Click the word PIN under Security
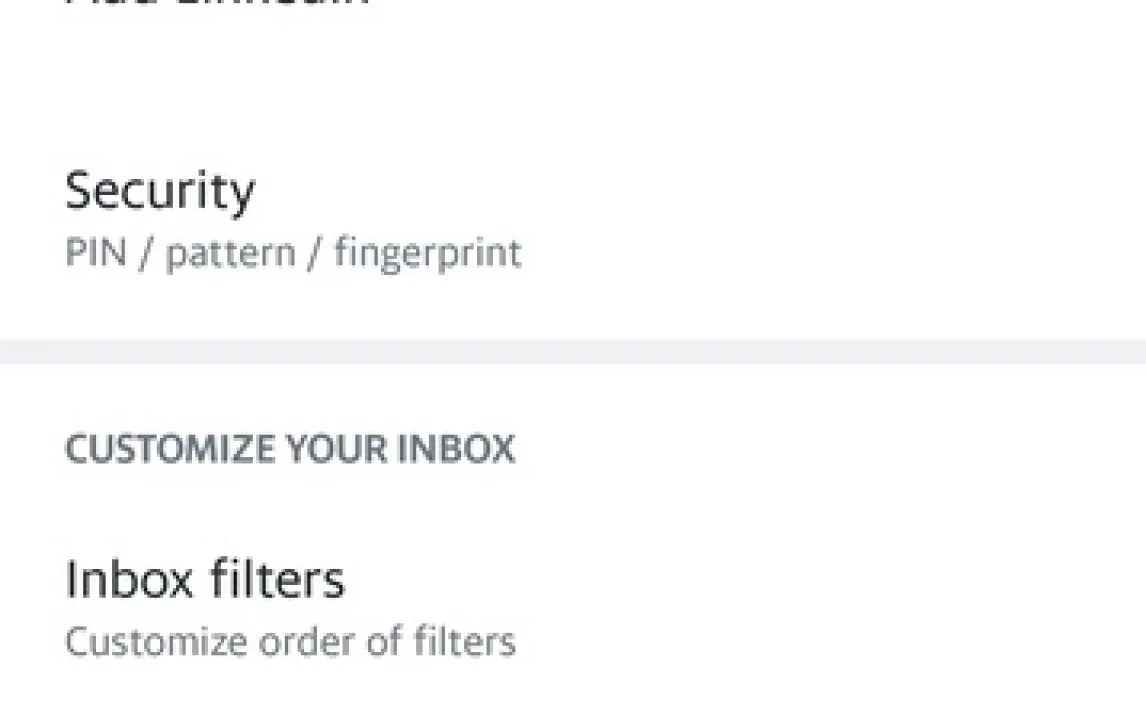This screenshot has height=716, width=1146. [x=96, y=253]
